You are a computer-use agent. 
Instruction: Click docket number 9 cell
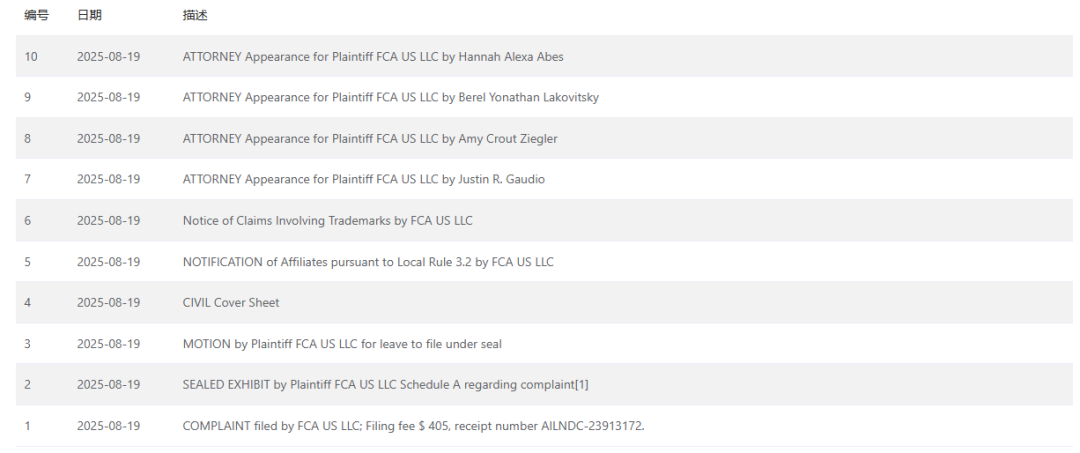click(x=28, y=98)
